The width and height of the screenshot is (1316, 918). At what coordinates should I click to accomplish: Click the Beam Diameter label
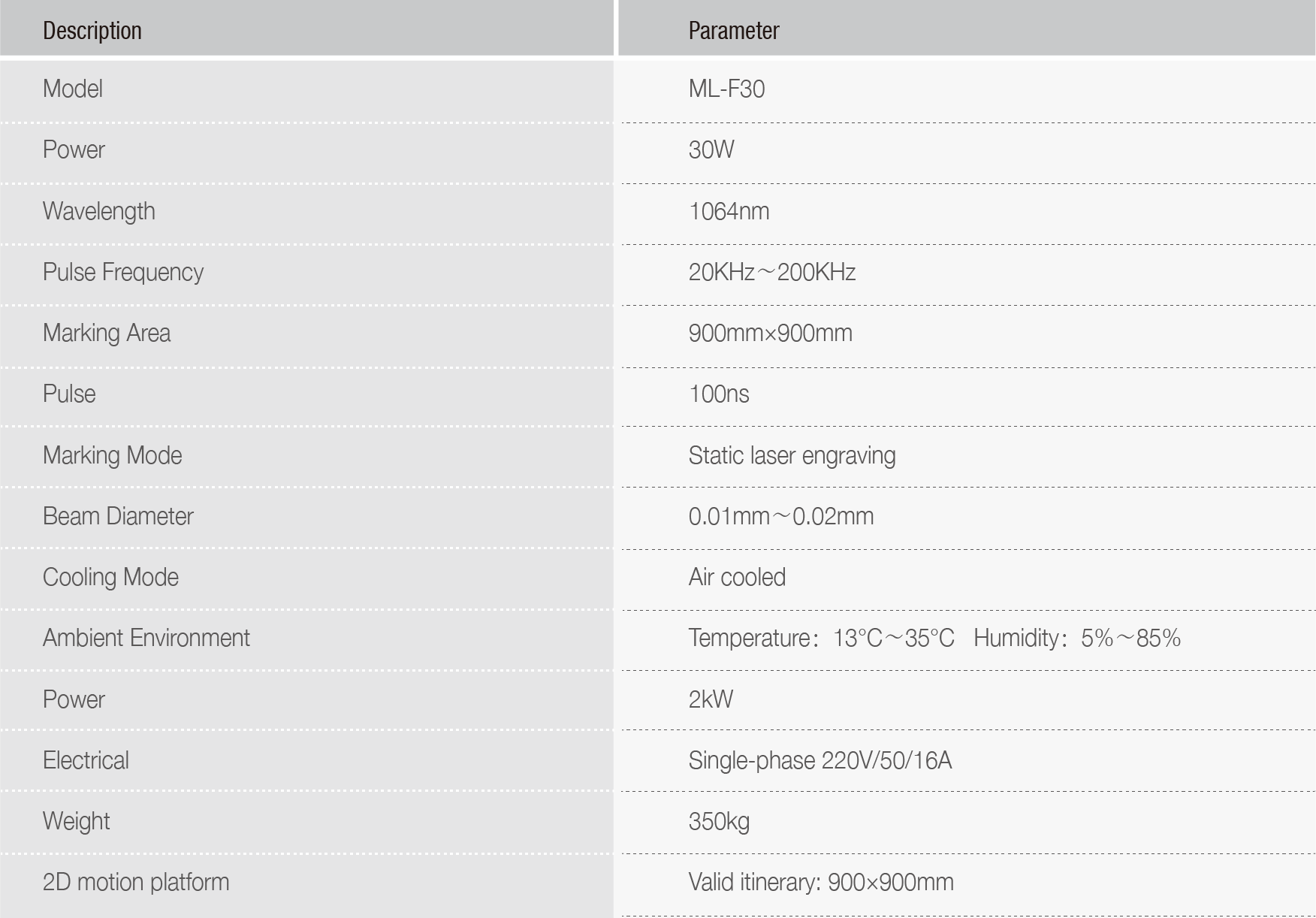pyautogui.click(x=118, y=516)
